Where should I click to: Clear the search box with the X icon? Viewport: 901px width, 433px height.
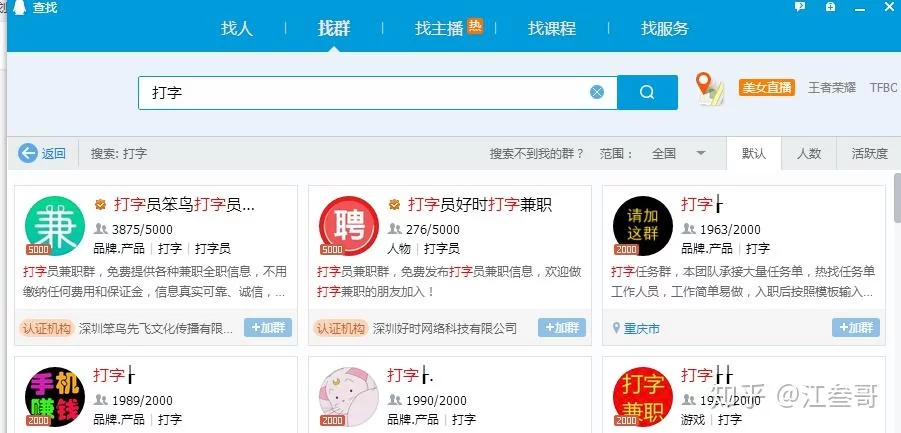[x=597, y=92]
